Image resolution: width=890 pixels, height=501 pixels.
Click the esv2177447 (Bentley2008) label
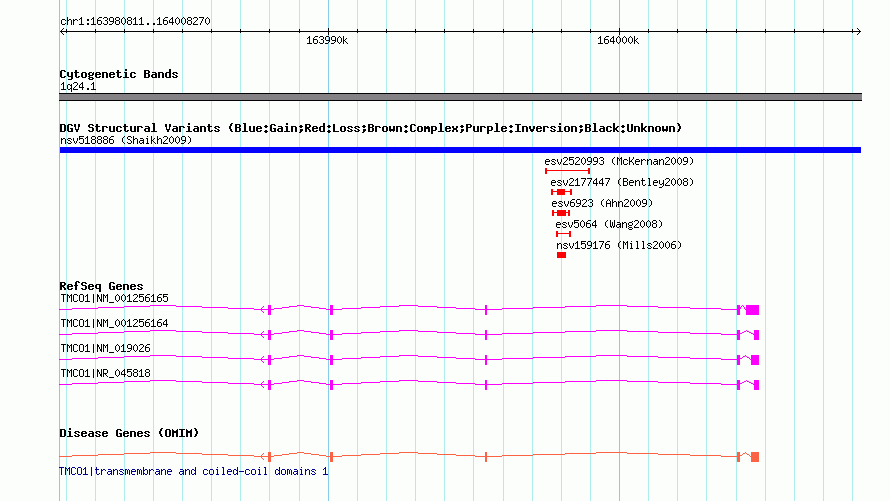point(622,182)
